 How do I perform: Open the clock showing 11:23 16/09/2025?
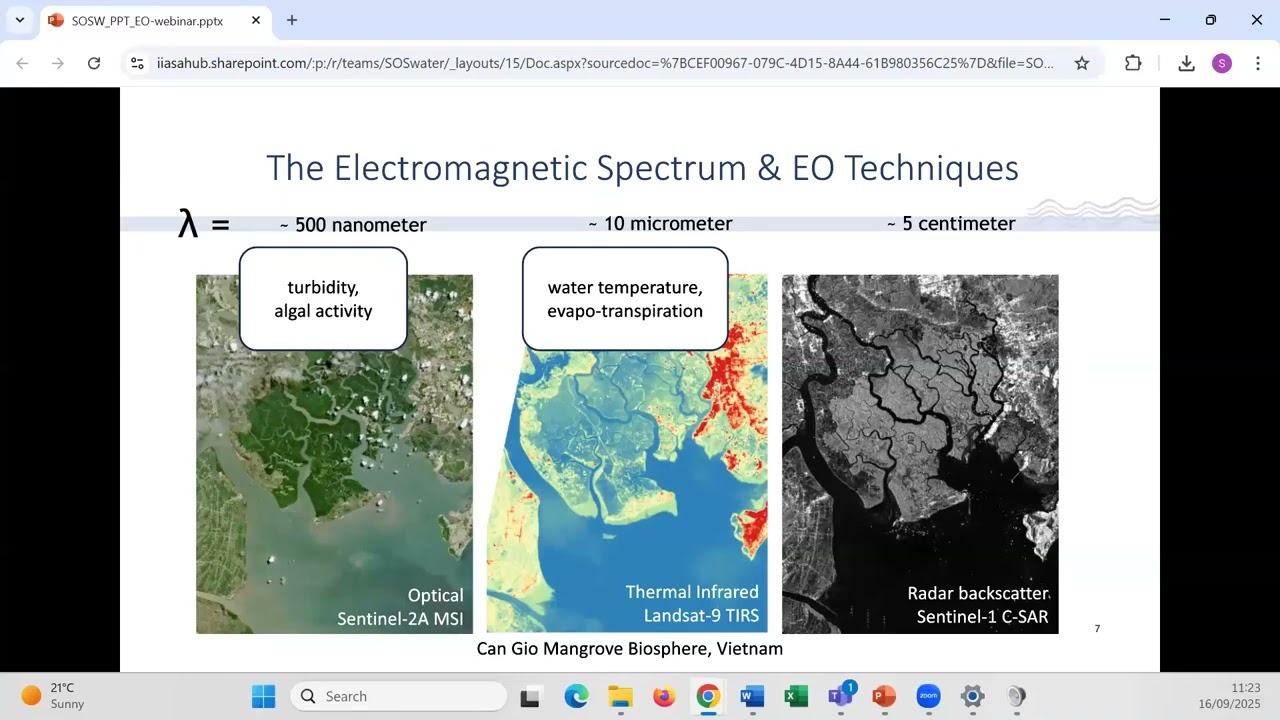[1230, 696]
